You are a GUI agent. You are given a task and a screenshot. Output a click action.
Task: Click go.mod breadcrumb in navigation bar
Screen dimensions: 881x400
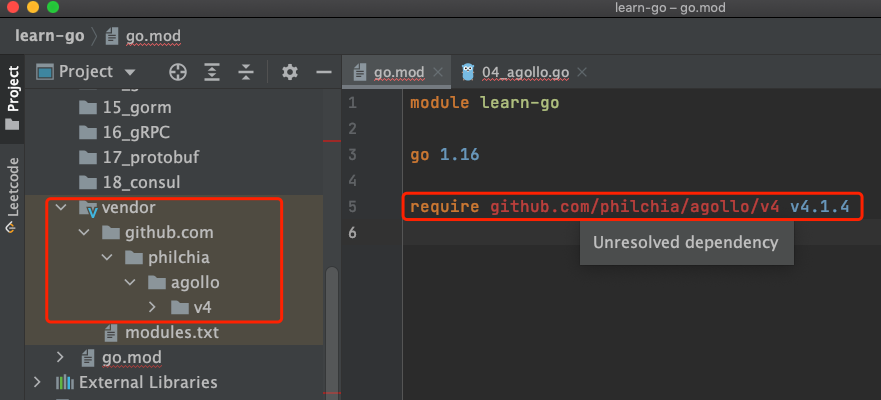pos(153,37)
